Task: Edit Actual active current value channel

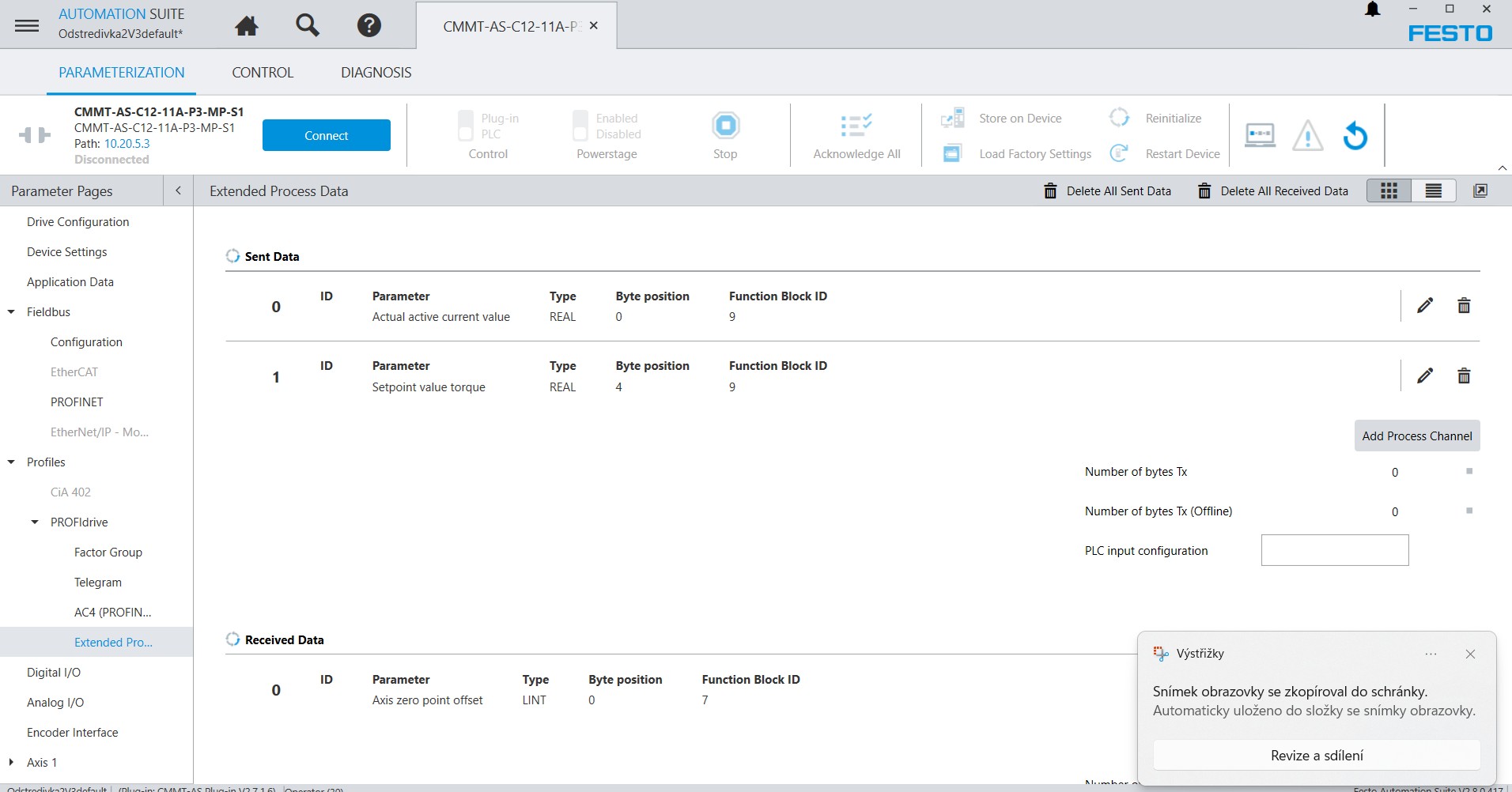Action: (x=1425, y=305)
